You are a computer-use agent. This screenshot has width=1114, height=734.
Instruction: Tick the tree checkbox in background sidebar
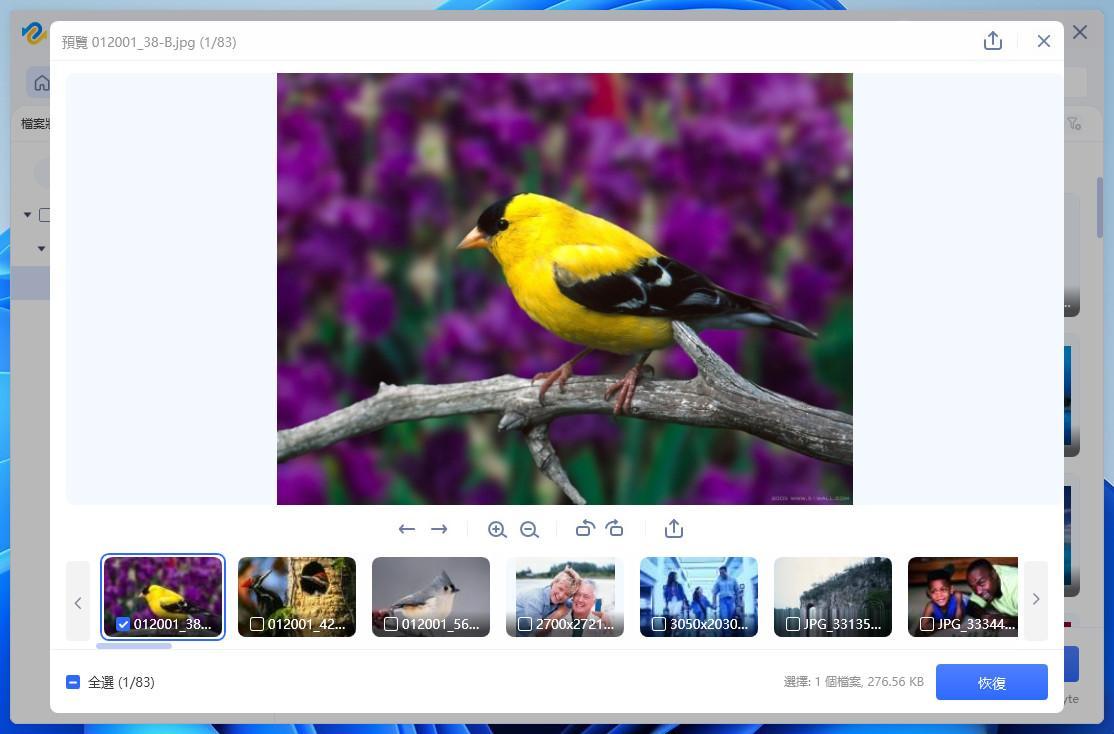pyautogui.click(x=45, y=215)
